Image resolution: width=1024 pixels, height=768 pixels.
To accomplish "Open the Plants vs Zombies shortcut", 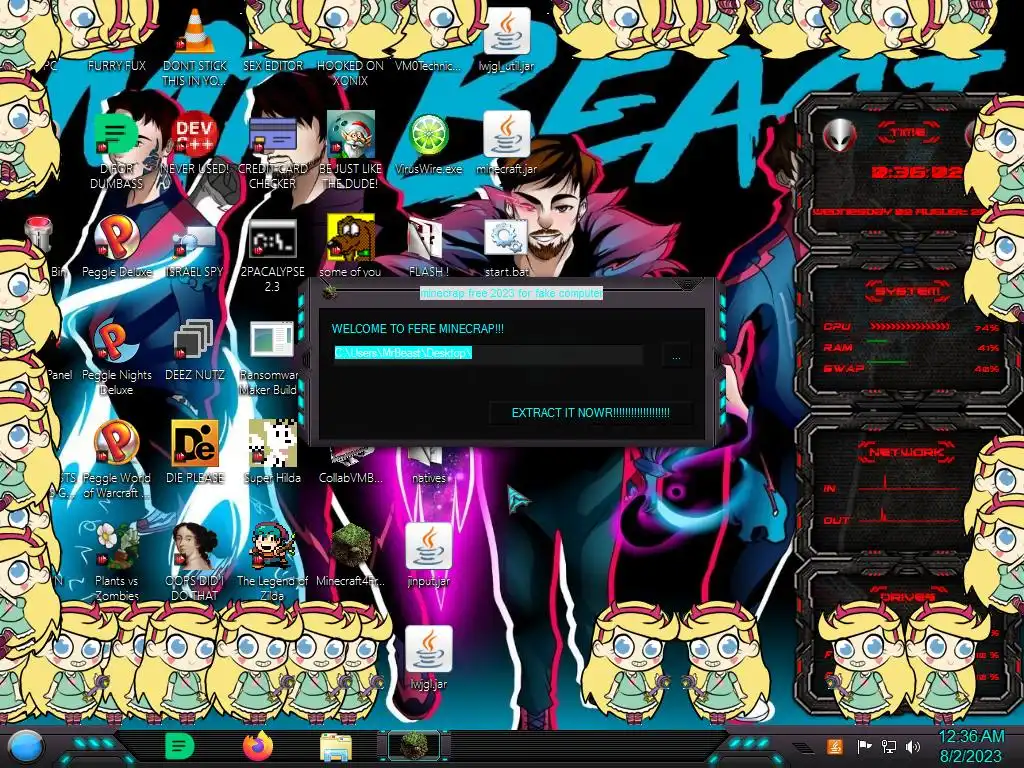I will (x=116, y=546).
